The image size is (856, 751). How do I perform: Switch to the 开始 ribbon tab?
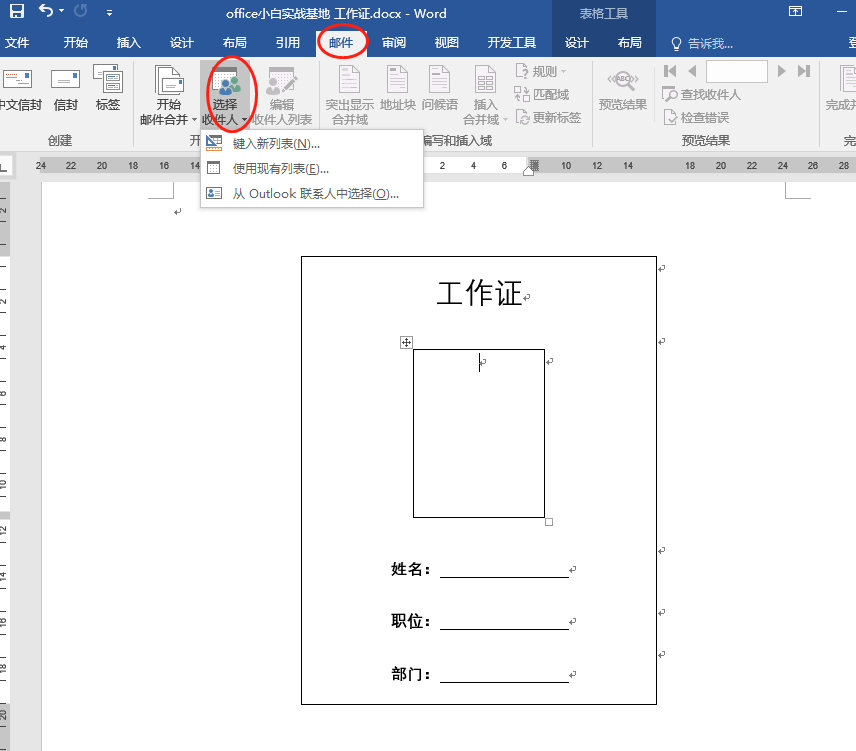(75, 43)
